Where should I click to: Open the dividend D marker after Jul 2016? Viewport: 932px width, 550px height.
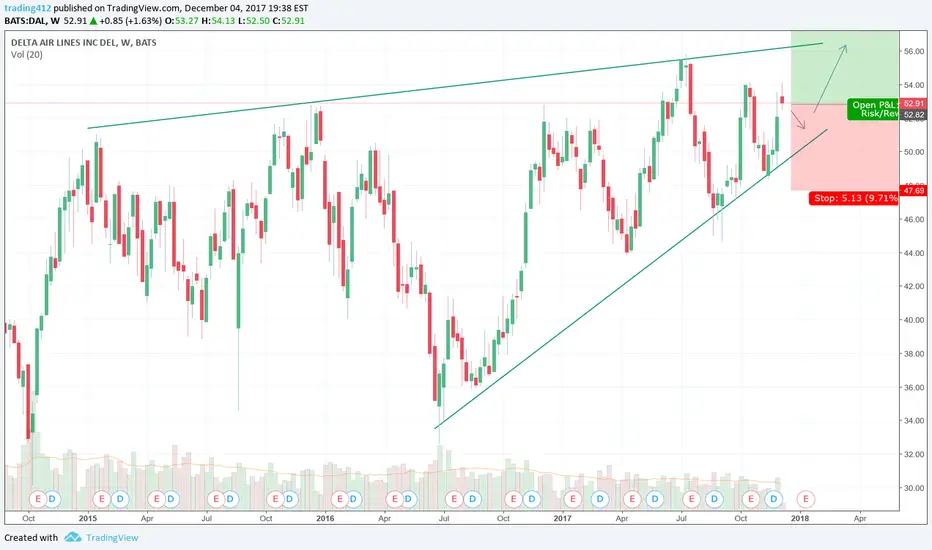pos(473,499)
